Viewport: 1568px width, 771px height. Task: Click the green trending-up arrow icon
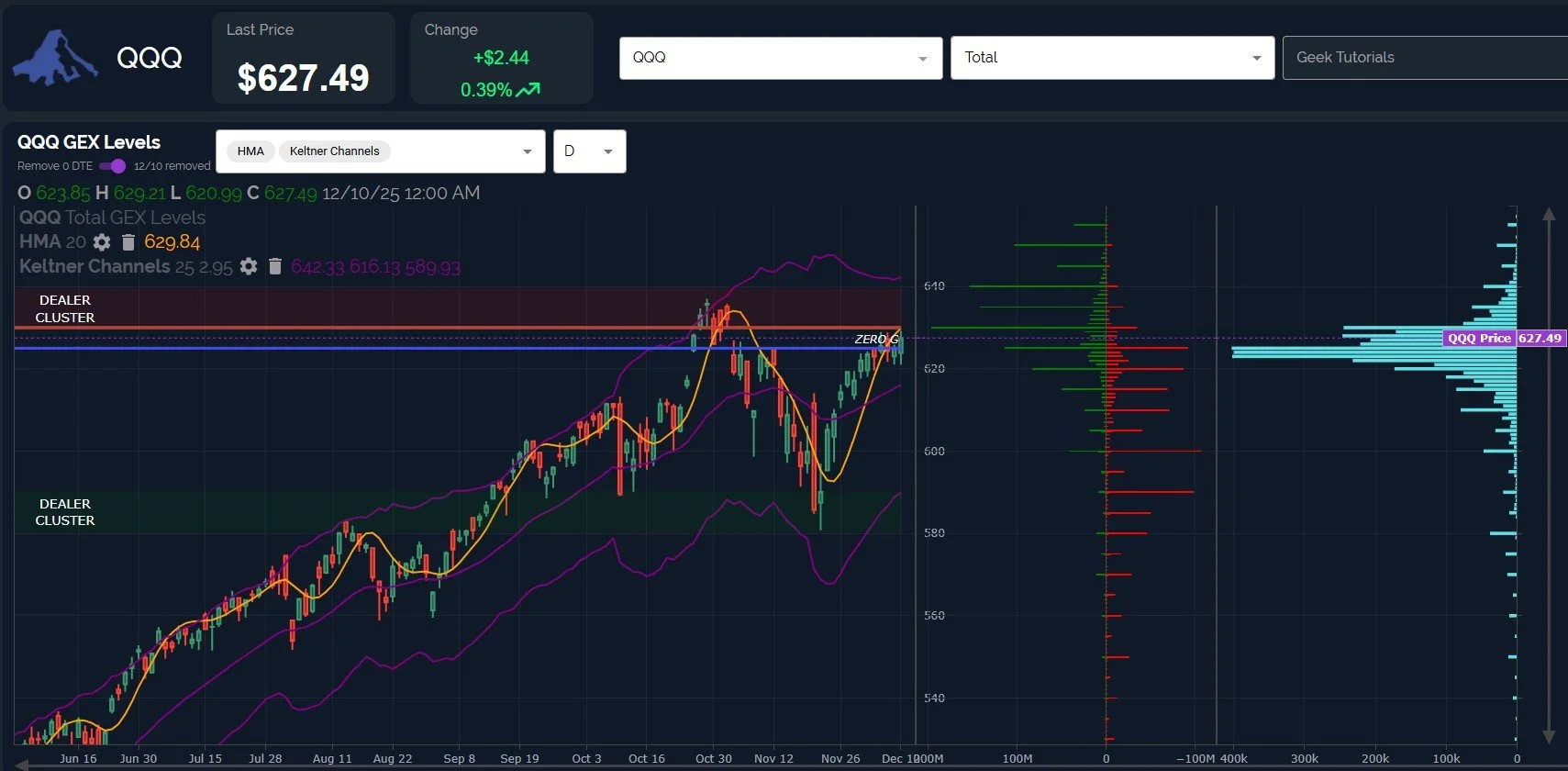tap(528, 90)
